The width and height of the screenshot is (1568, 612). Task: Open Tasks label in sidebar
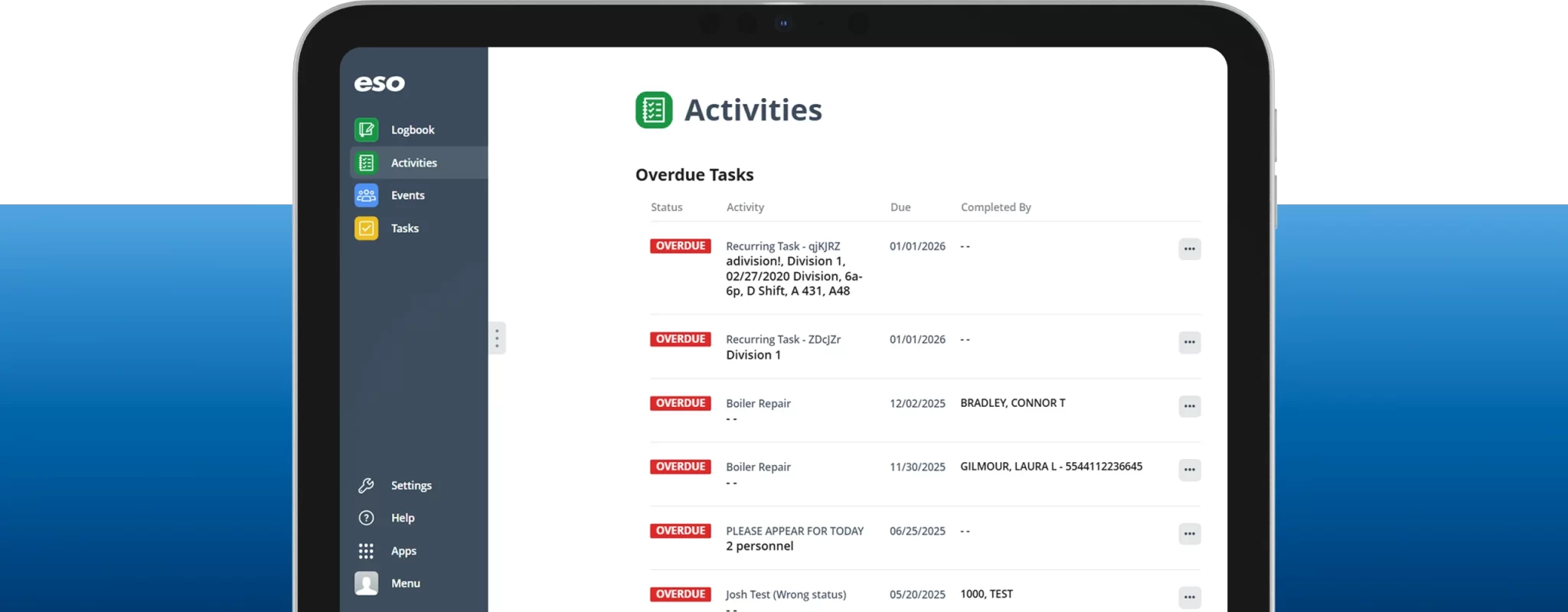[405, 229]
